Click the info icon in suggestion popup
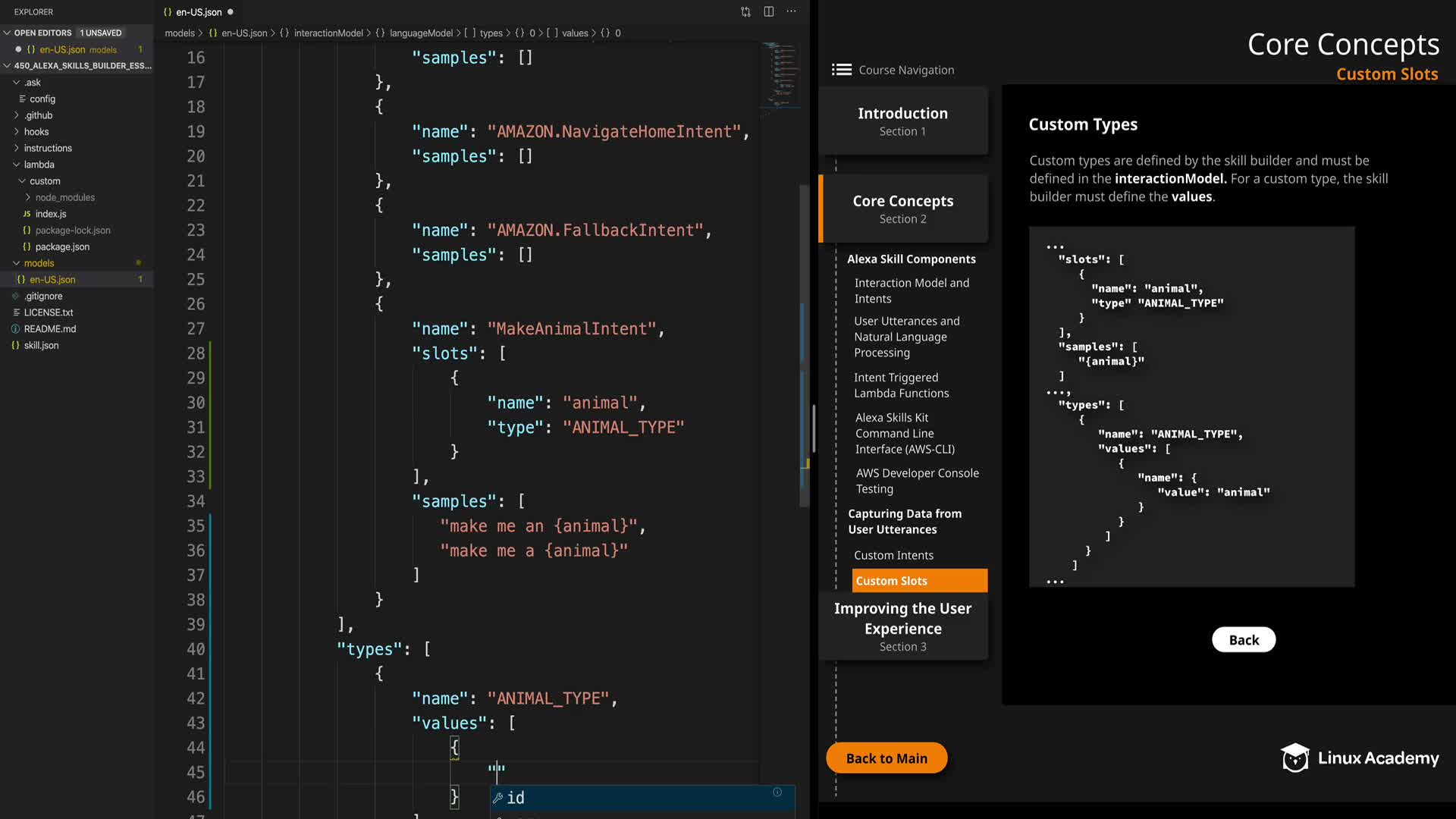This screenshot has height=819, width=1456. click(777, 792)
